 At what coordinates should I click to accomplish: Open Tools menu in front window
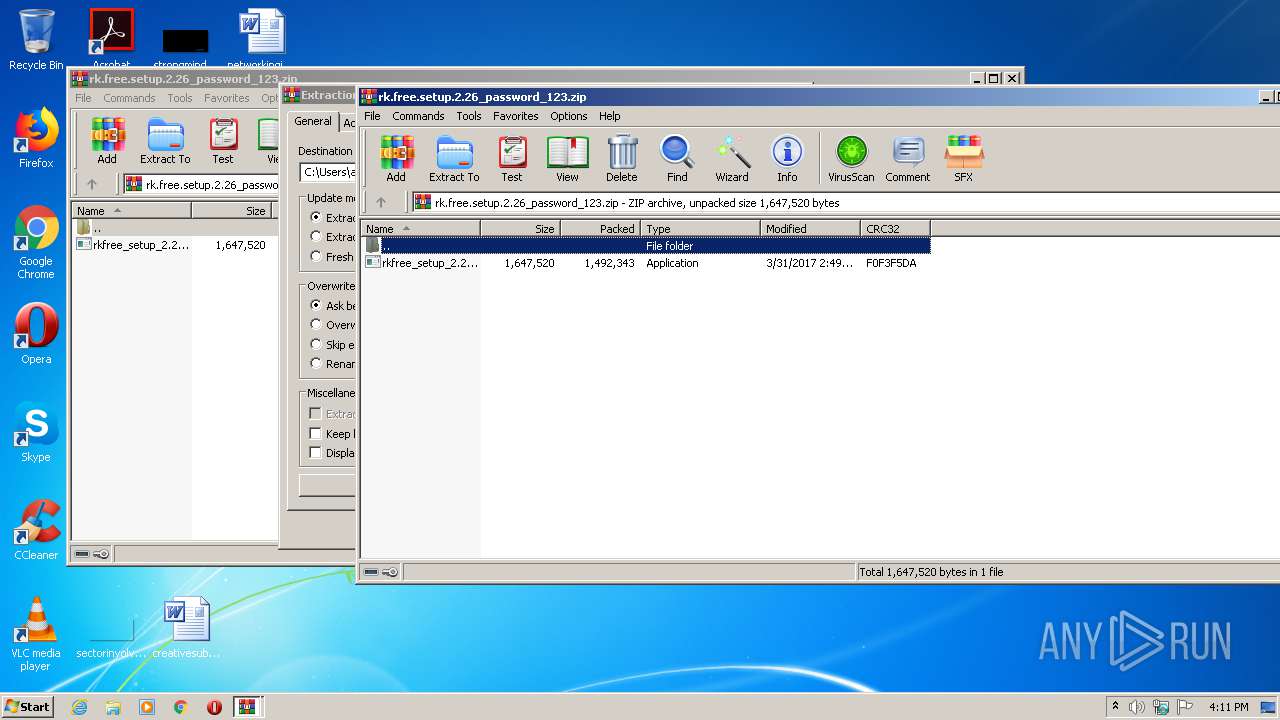pos(469,116)
